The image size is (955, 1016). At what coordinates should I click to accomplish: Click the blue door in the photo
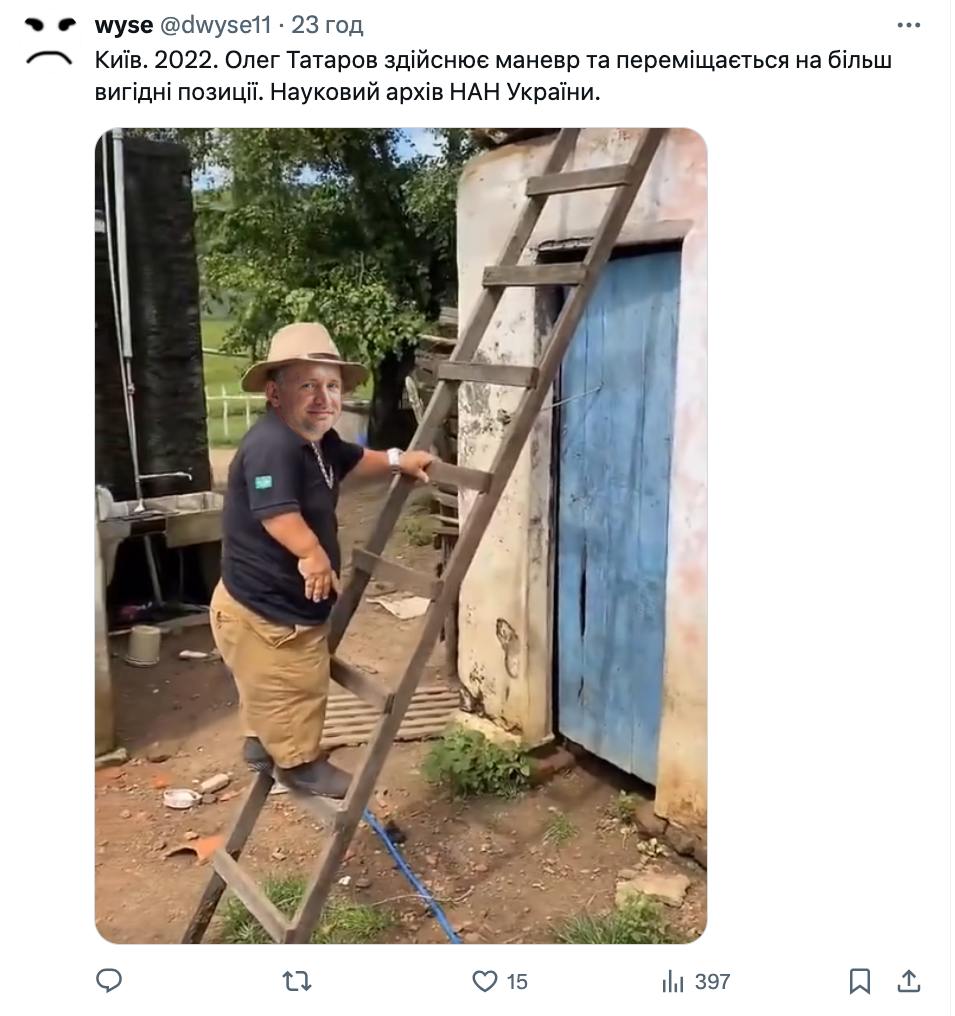(619, 512)
